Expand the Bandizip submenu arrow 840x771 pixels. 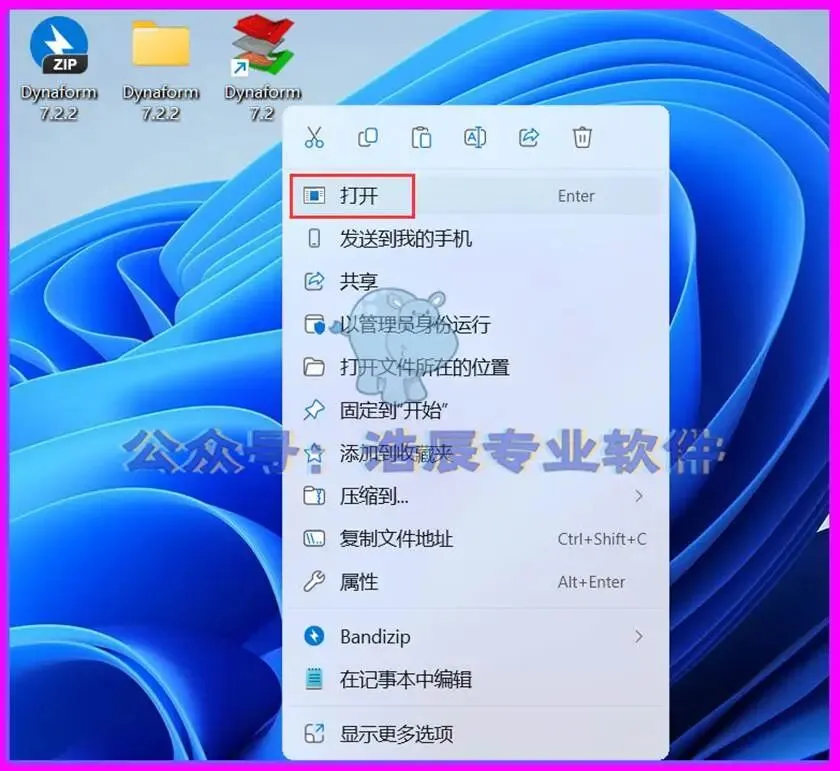coord(639,637)
